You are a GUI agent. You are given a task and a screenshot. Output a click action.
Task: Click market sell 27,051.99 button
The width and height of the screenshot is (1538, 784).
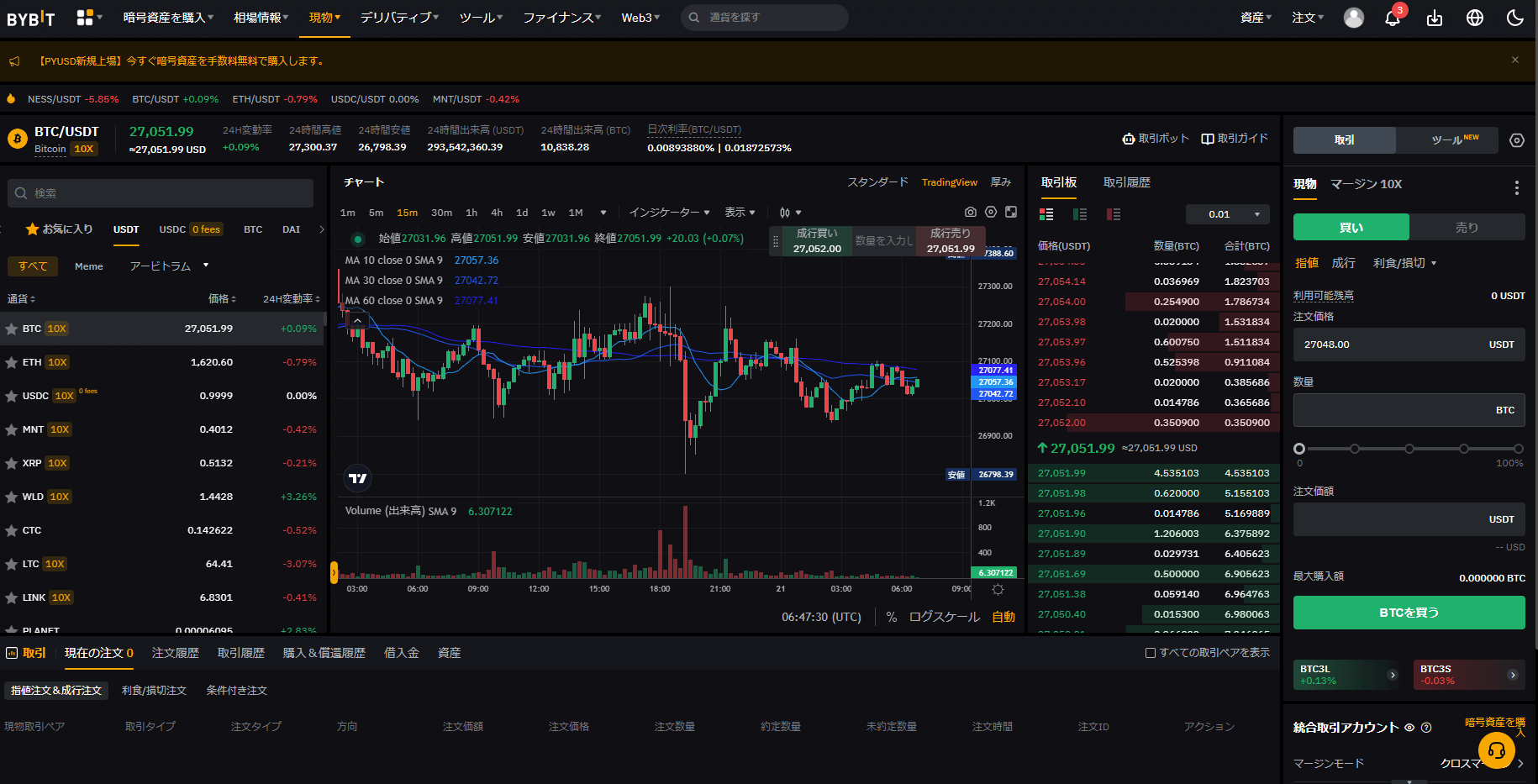[x=951, y=240]
